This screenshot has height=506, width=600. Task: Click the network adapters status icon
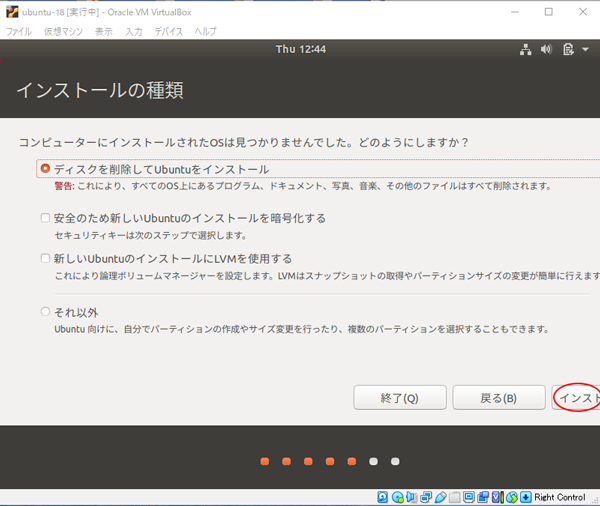coord(426,497)
